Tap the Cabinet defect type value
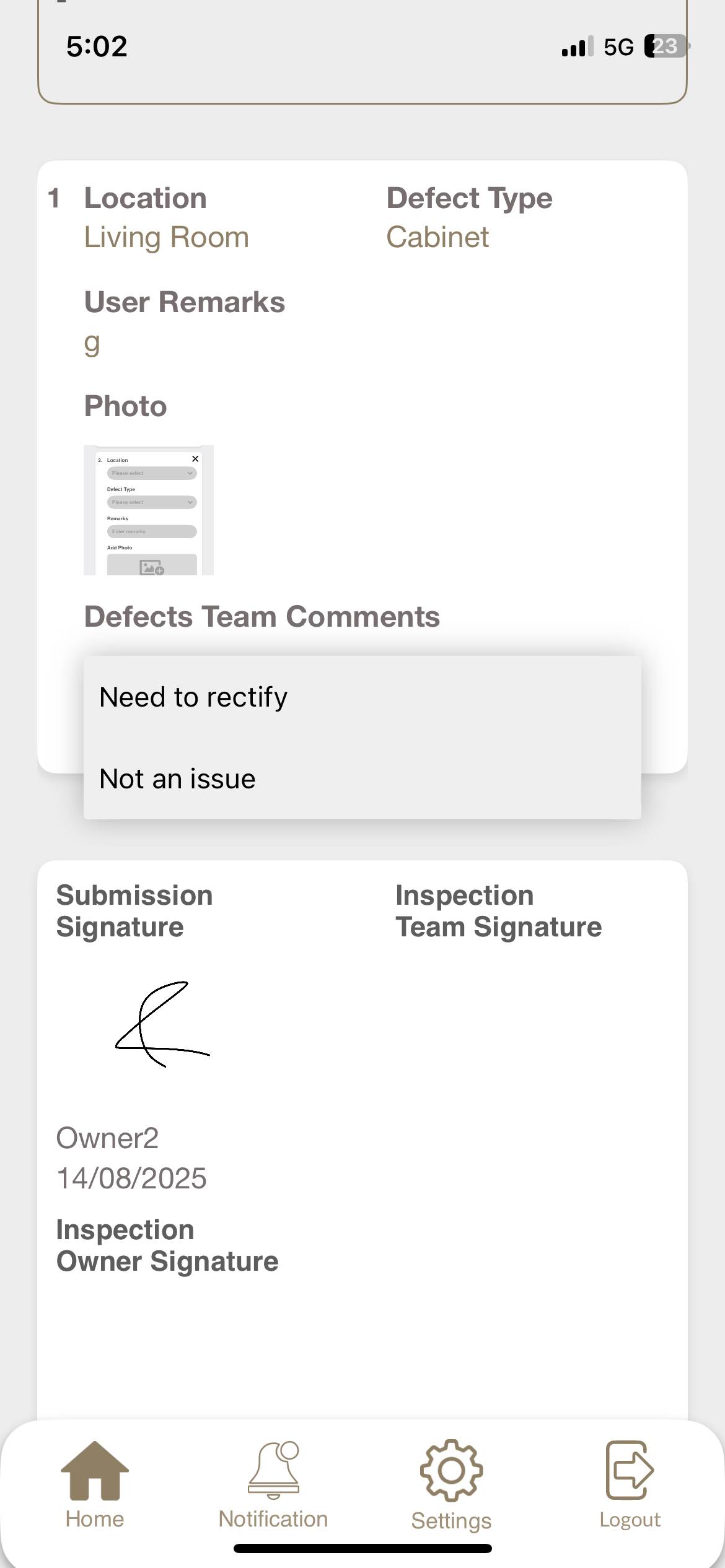 (437, 237)
